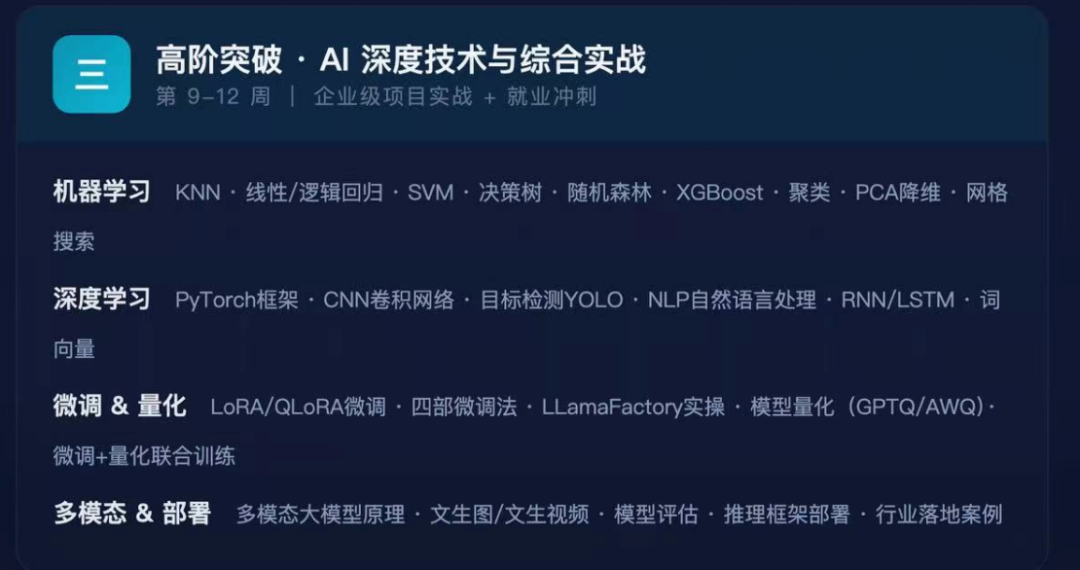Click the 企业级项目实战 subtitle text
Viewport: 1080px width, 570px height.
[x=393, y=97]
